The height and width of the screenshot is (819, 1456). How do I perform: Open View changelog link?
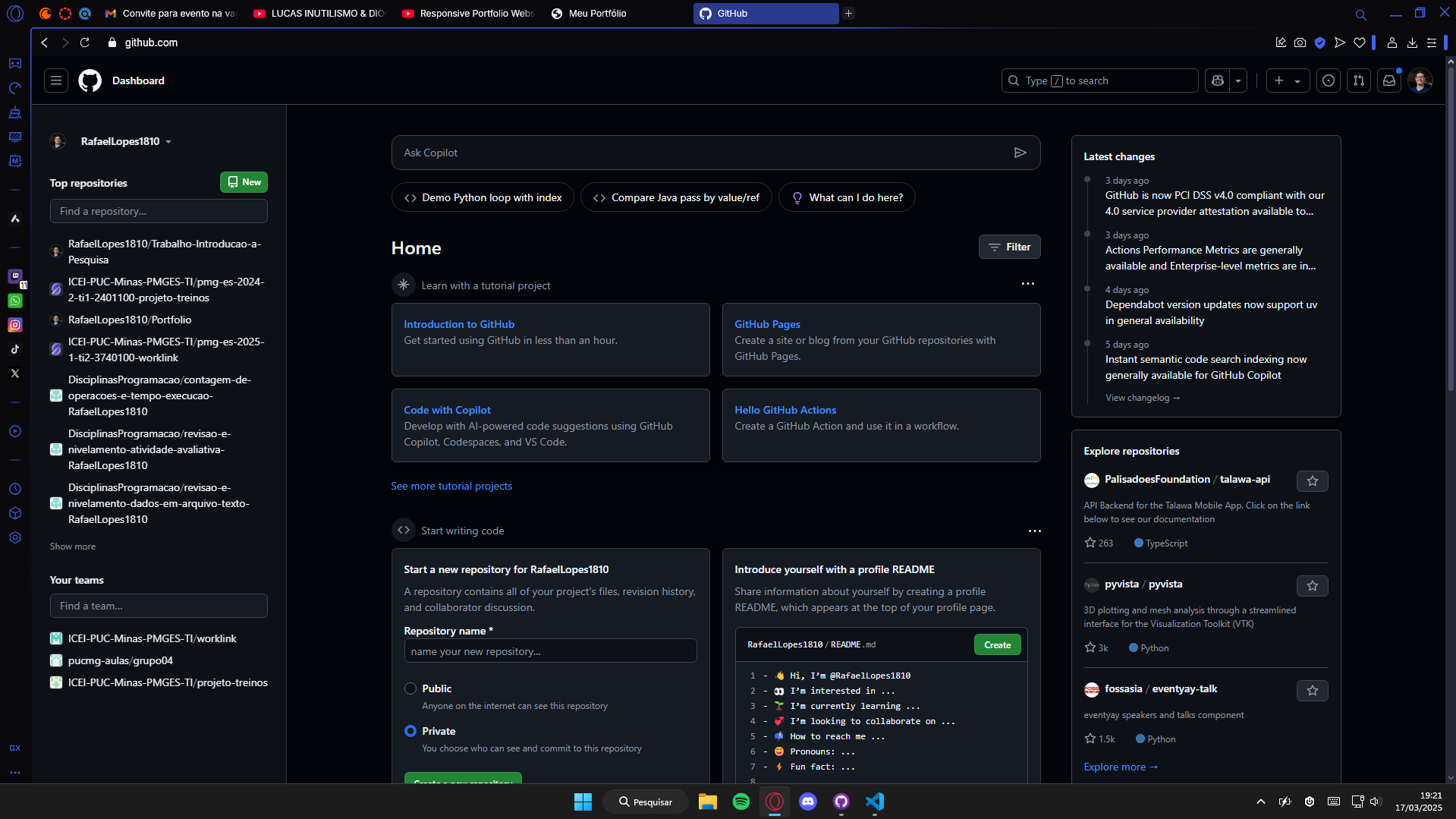[1142, 398]
